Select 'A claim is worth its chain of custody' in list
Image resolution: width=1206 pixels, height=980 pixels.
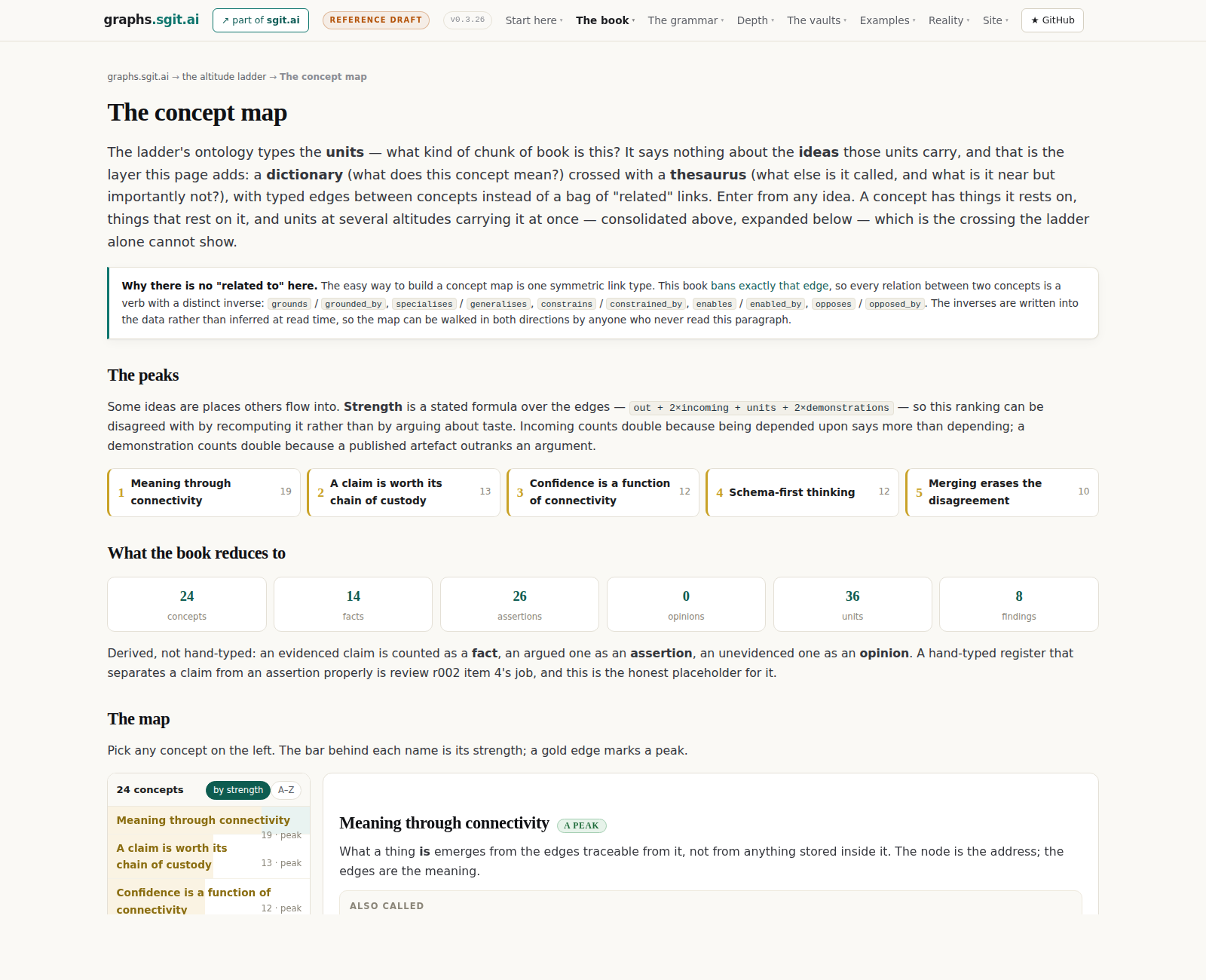tap(209, 856)
